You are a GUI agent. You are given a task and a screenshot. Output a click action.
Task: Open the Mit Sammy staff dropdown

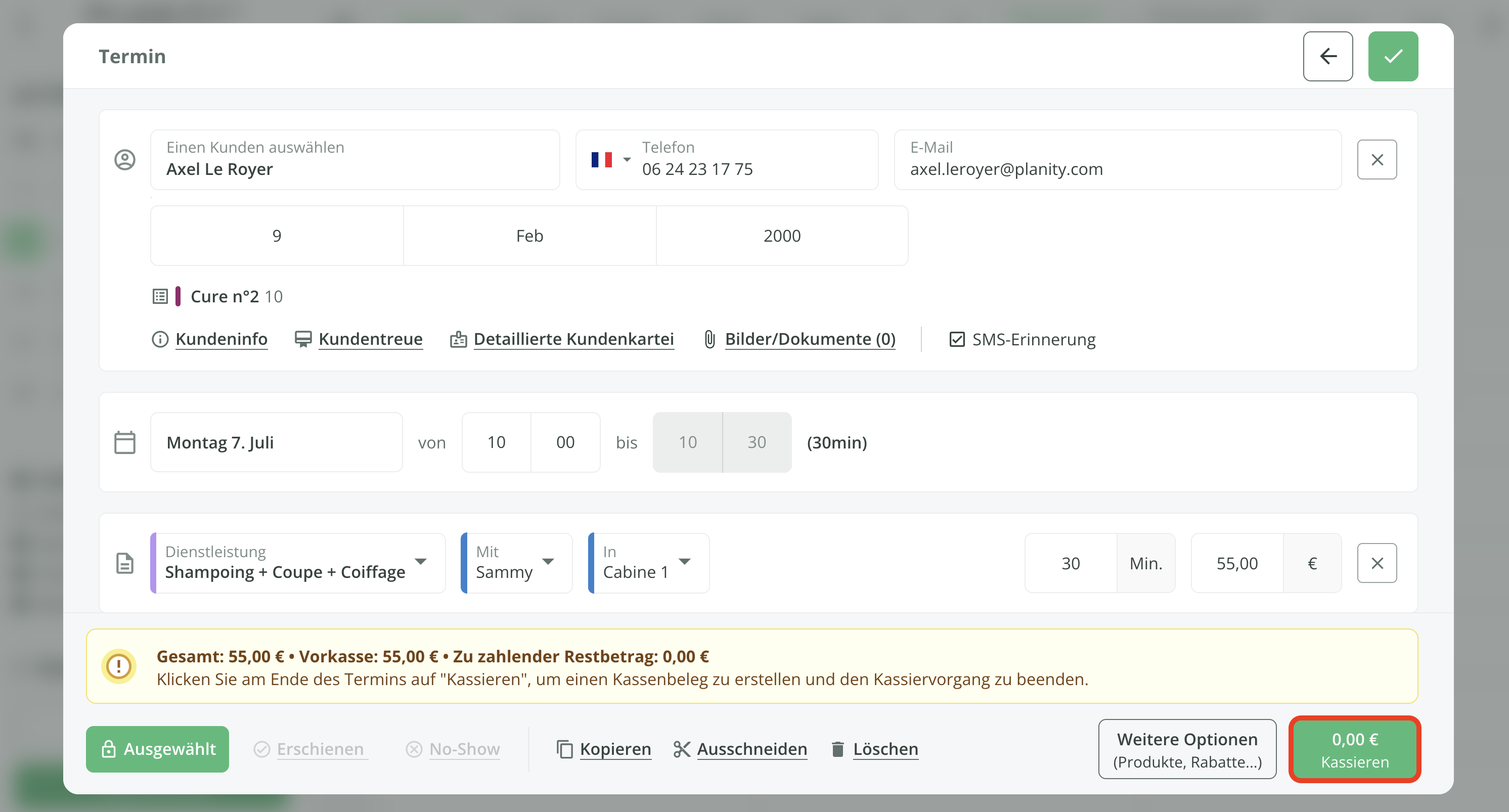pos(548,562)
